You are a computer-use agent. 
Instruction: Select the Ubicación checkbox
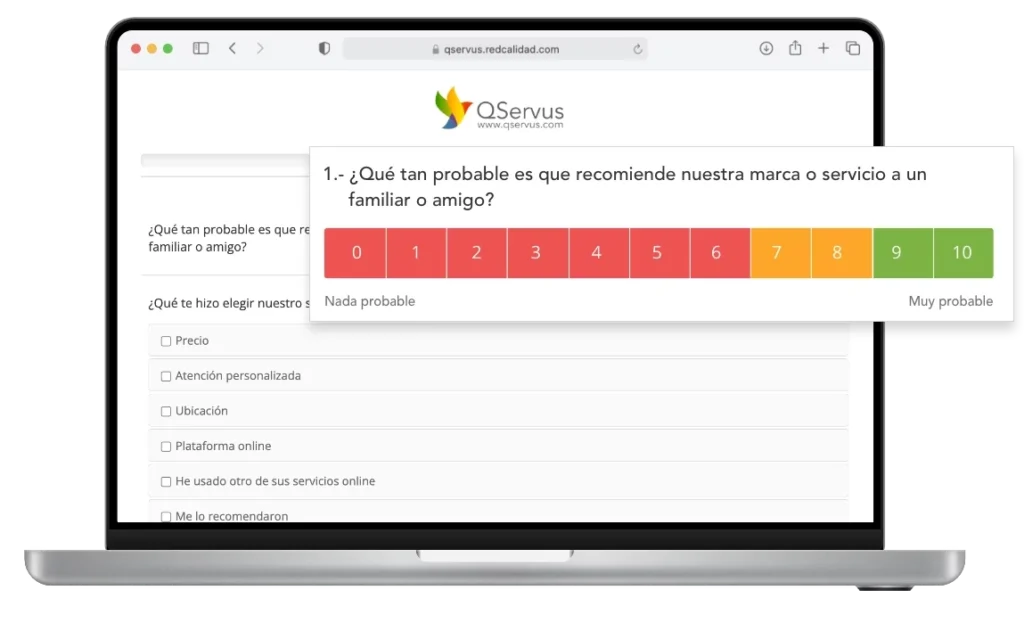166,411
